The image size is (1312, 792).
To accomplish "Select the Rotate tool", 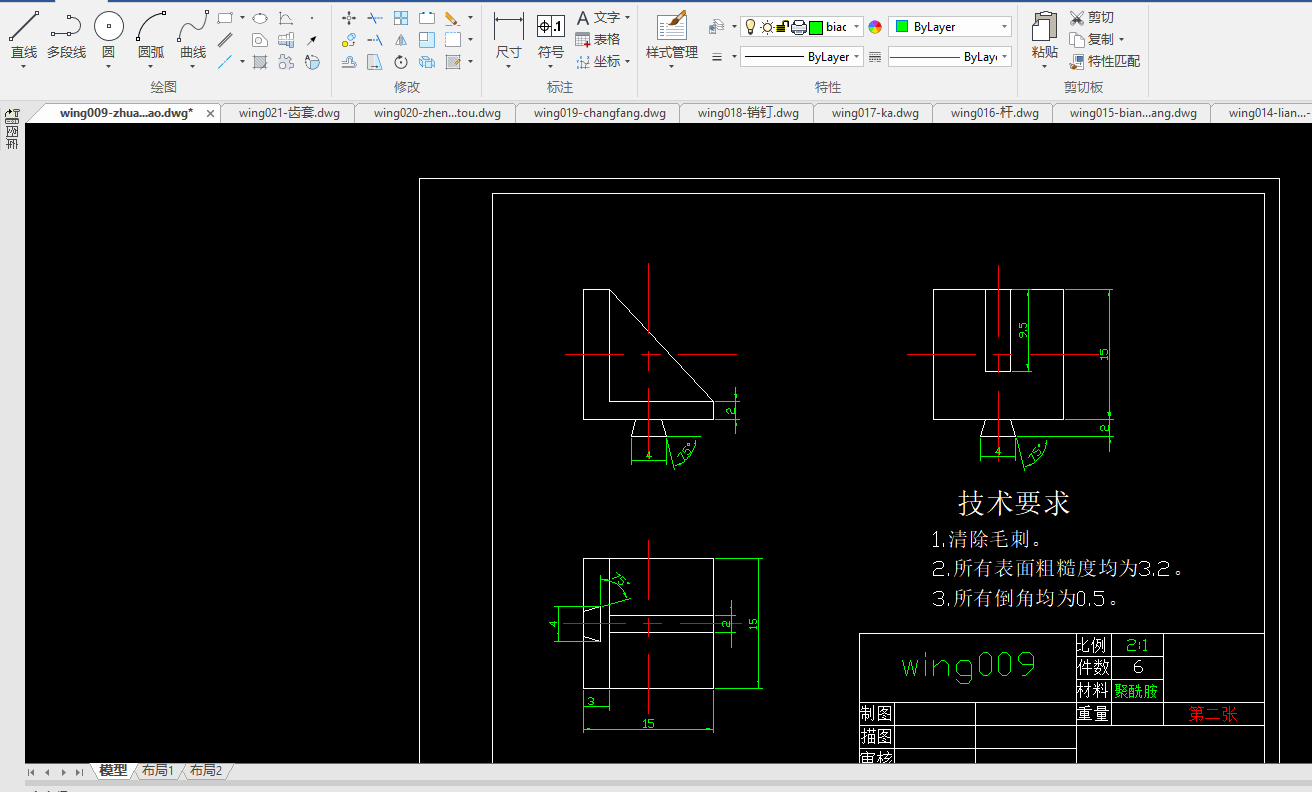I will pos(401,62).
